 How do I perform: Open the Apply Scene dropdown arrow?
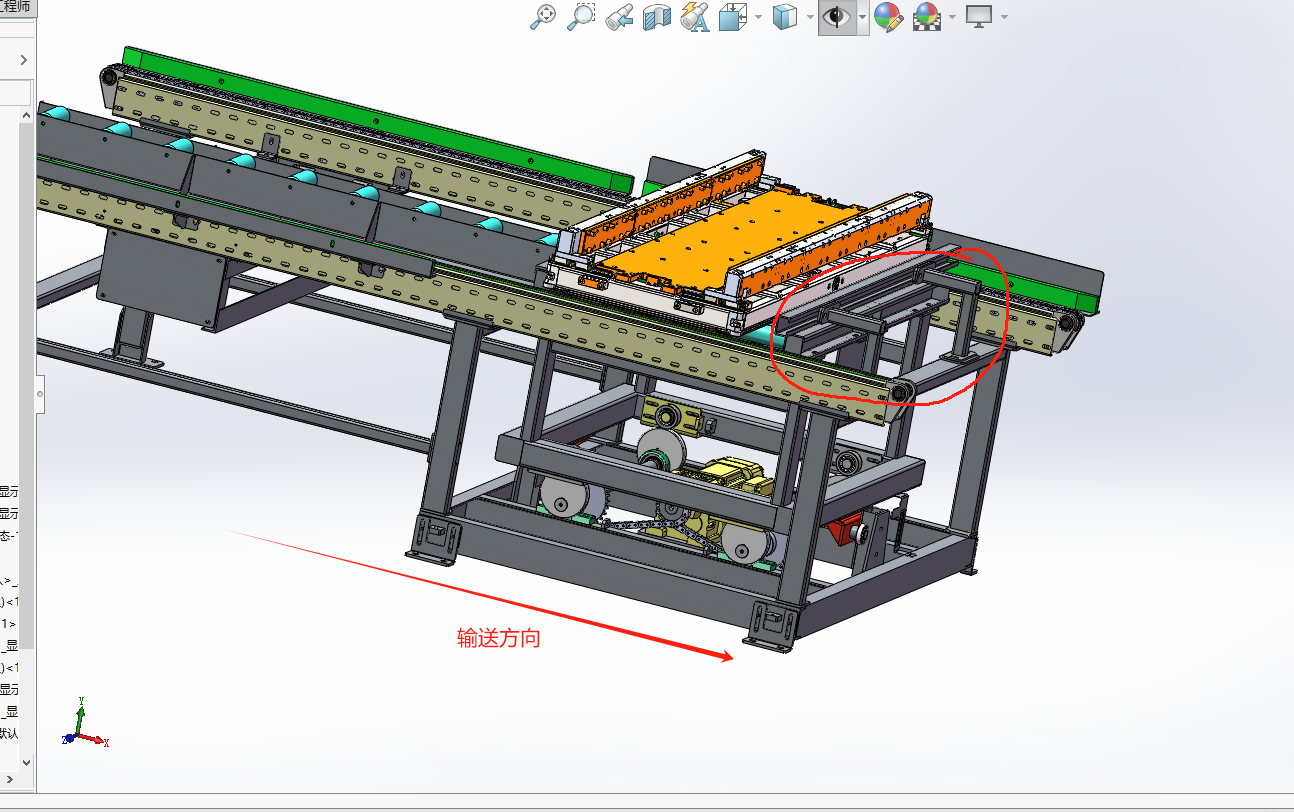pyautogui.click(x=952, y=17)
